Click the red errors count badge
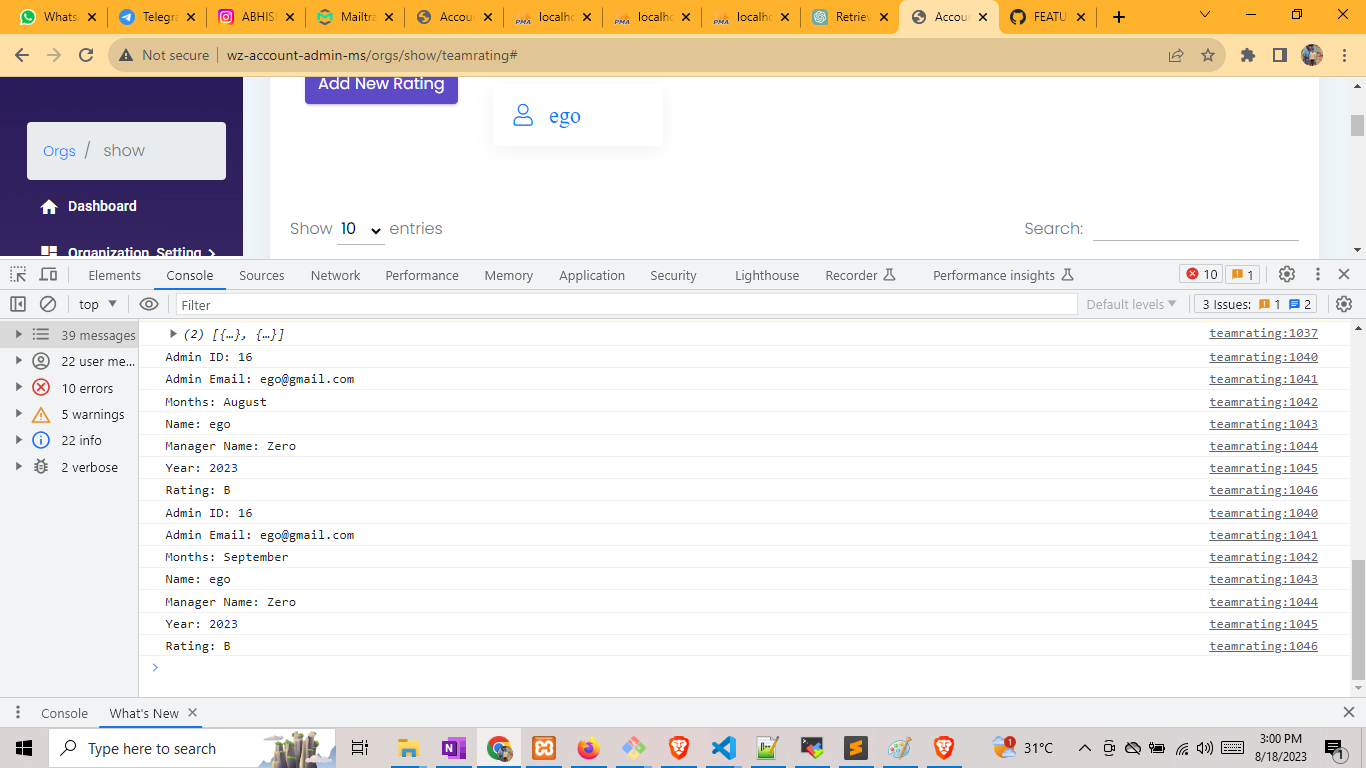The width and height of the screenshot is (1366, 768). pos(1201,274)
